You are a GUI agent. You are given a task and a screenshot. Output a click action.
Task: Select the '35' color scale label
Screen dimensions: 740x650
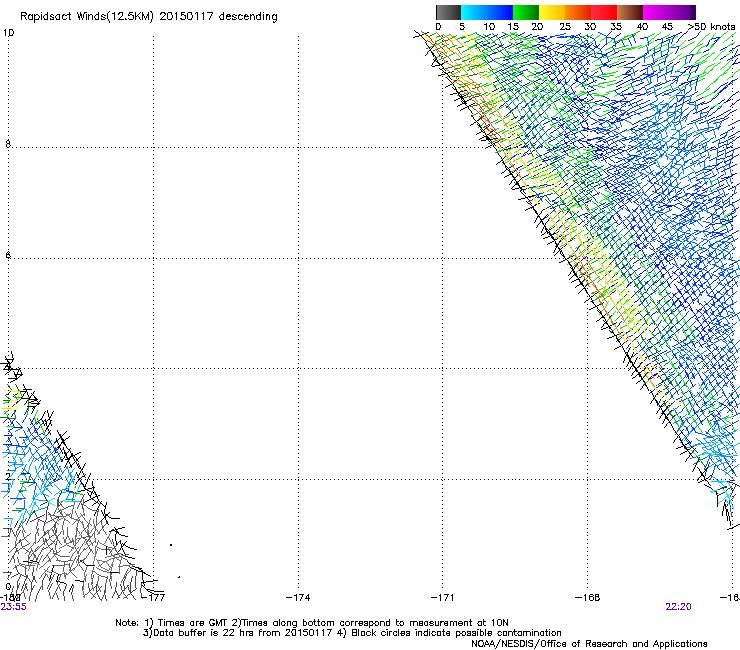pyautogui.click(x=616, y=27)
